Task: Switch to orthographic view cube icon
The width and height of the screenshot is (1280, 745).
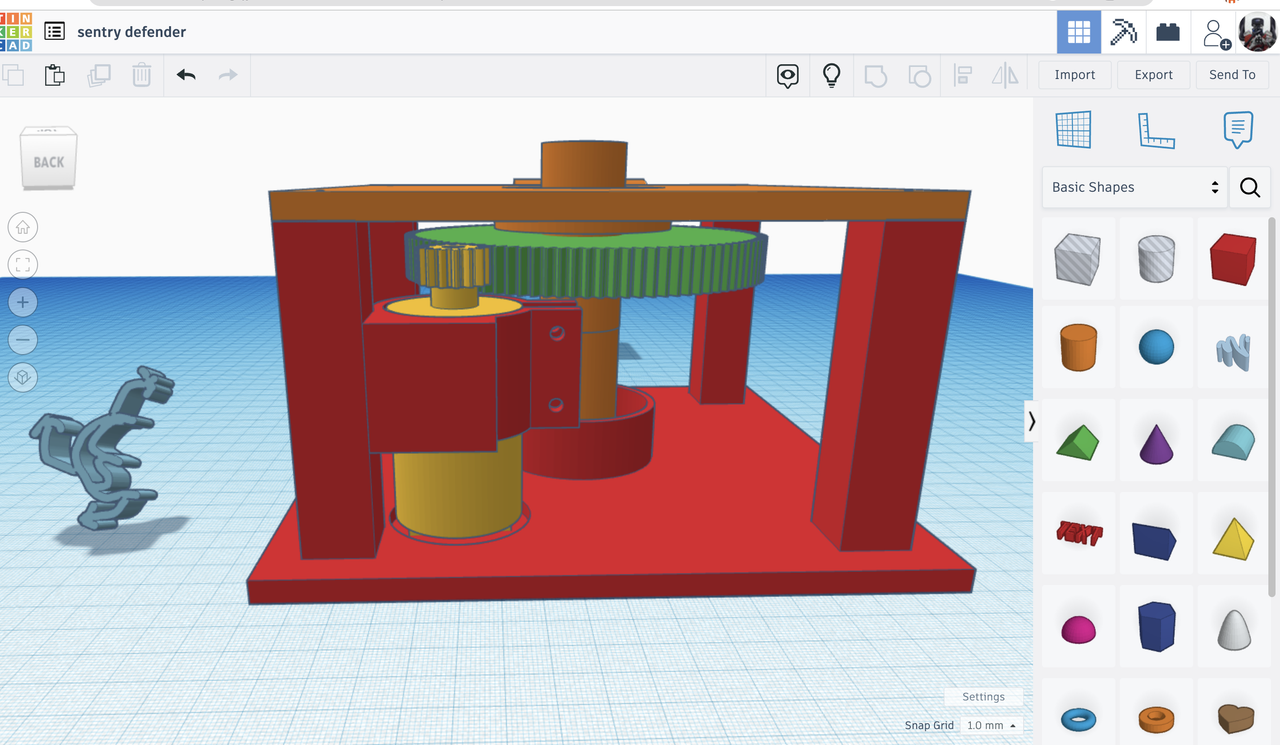Action: (x=23, y=378)
